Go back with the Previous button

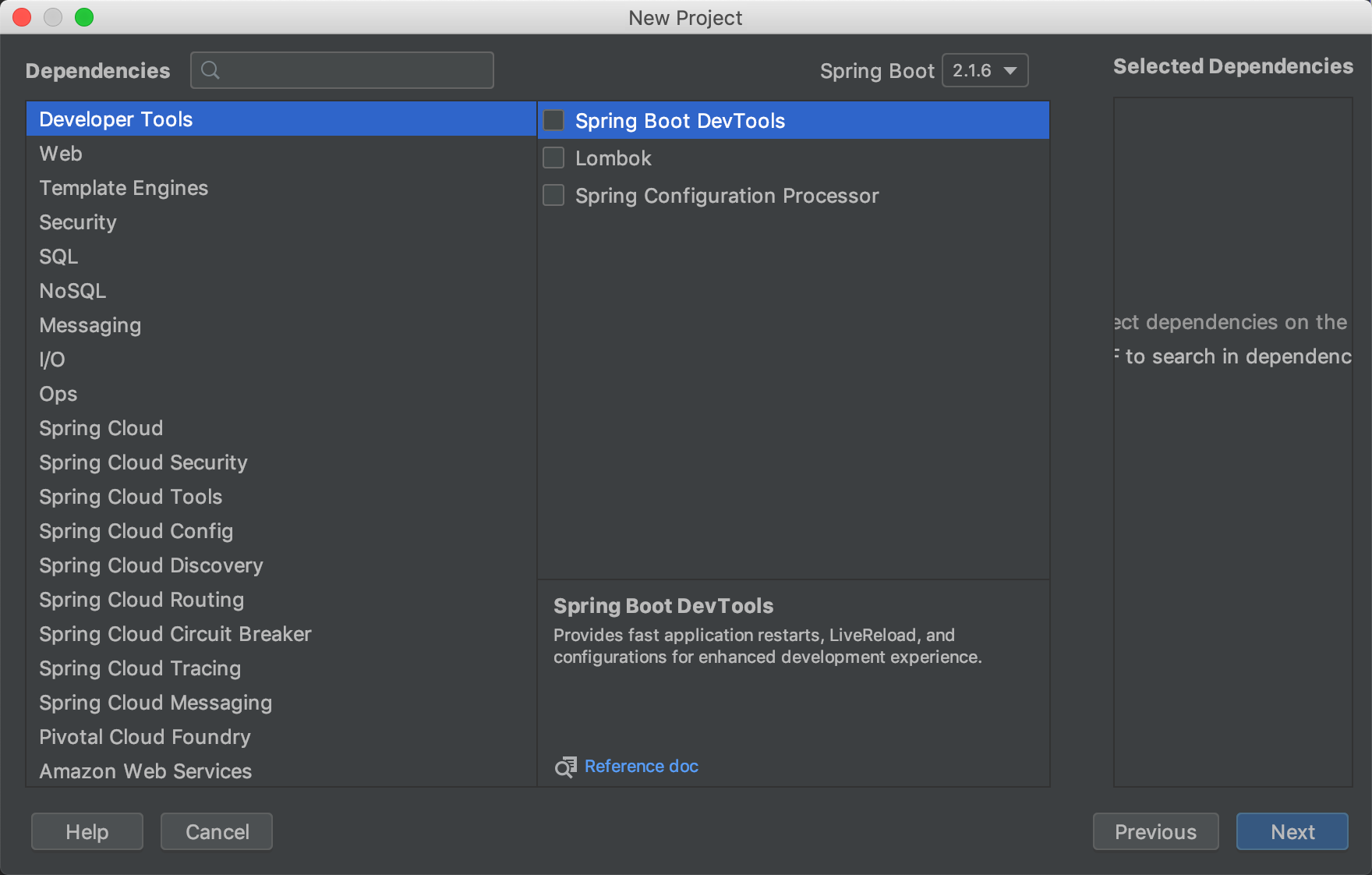point(1155,831)
